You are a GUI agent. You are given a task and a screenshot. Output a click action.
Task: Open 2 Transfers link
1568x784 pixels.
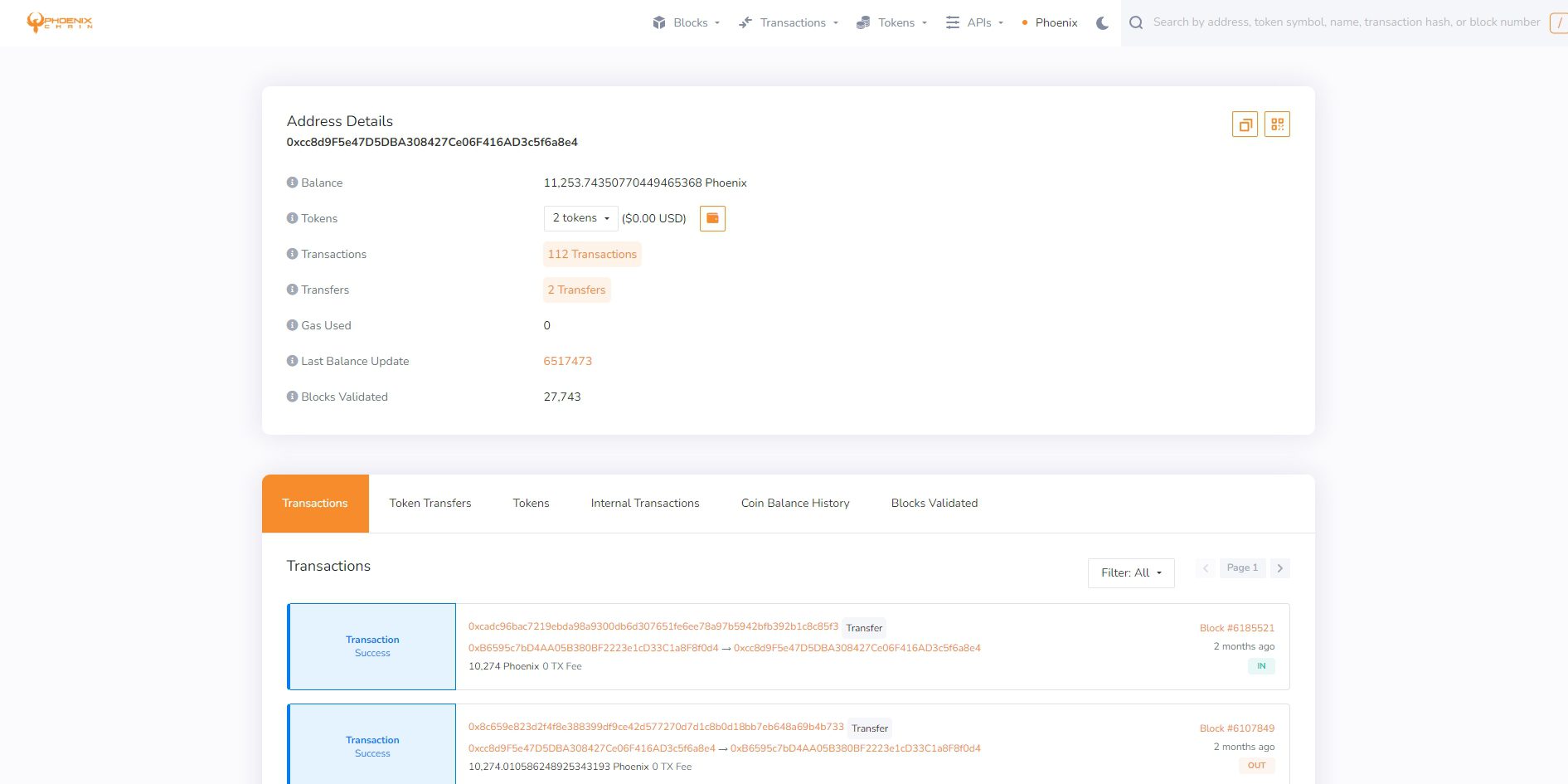[576, 290]
